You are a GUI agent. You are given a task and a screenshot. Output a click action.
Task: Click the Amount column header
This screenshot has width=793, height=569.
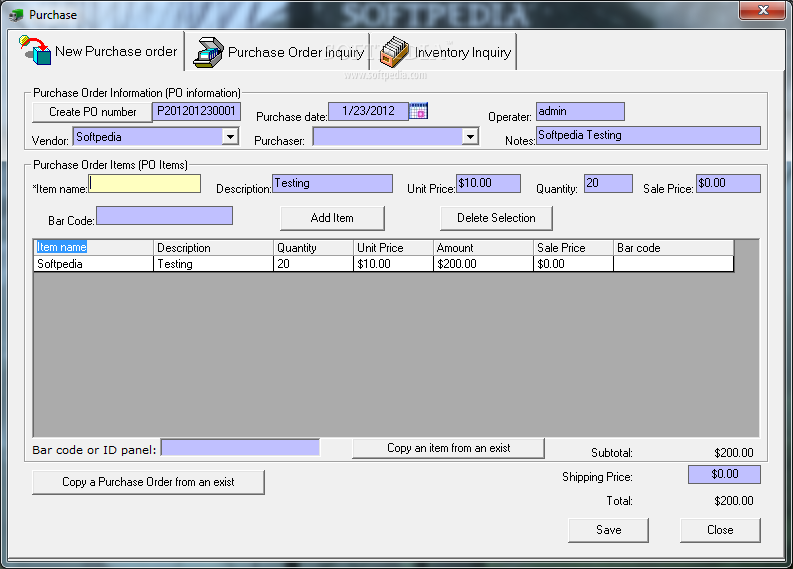(x=483, y=247)
